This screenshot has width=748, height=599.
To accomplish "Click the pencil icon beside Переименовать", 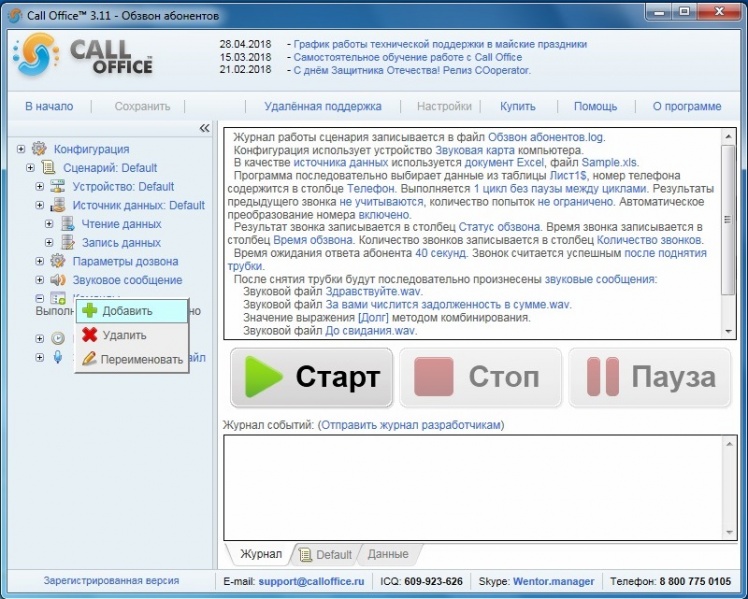I will tap(90, 359).
